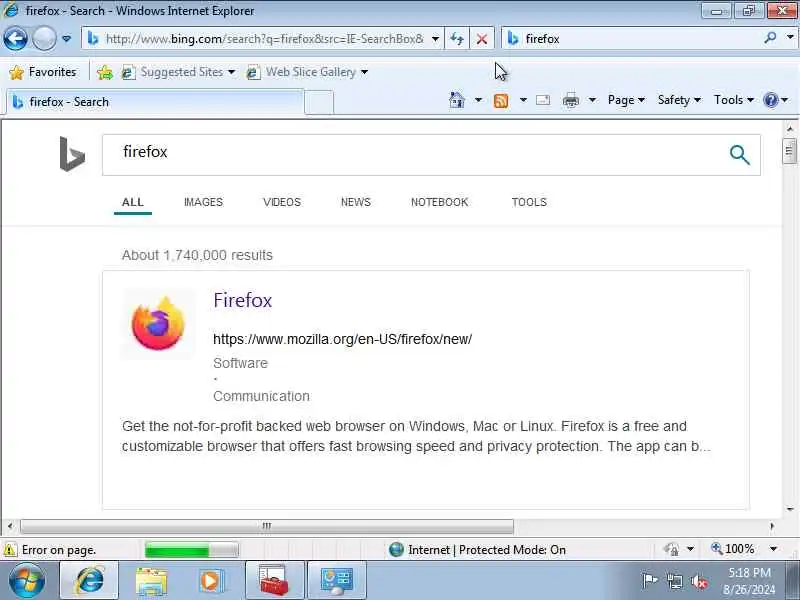The width and height of the screenshot is (800, 600).
Task: Click the security lock icon in status bar
Action: click(671, 549)
